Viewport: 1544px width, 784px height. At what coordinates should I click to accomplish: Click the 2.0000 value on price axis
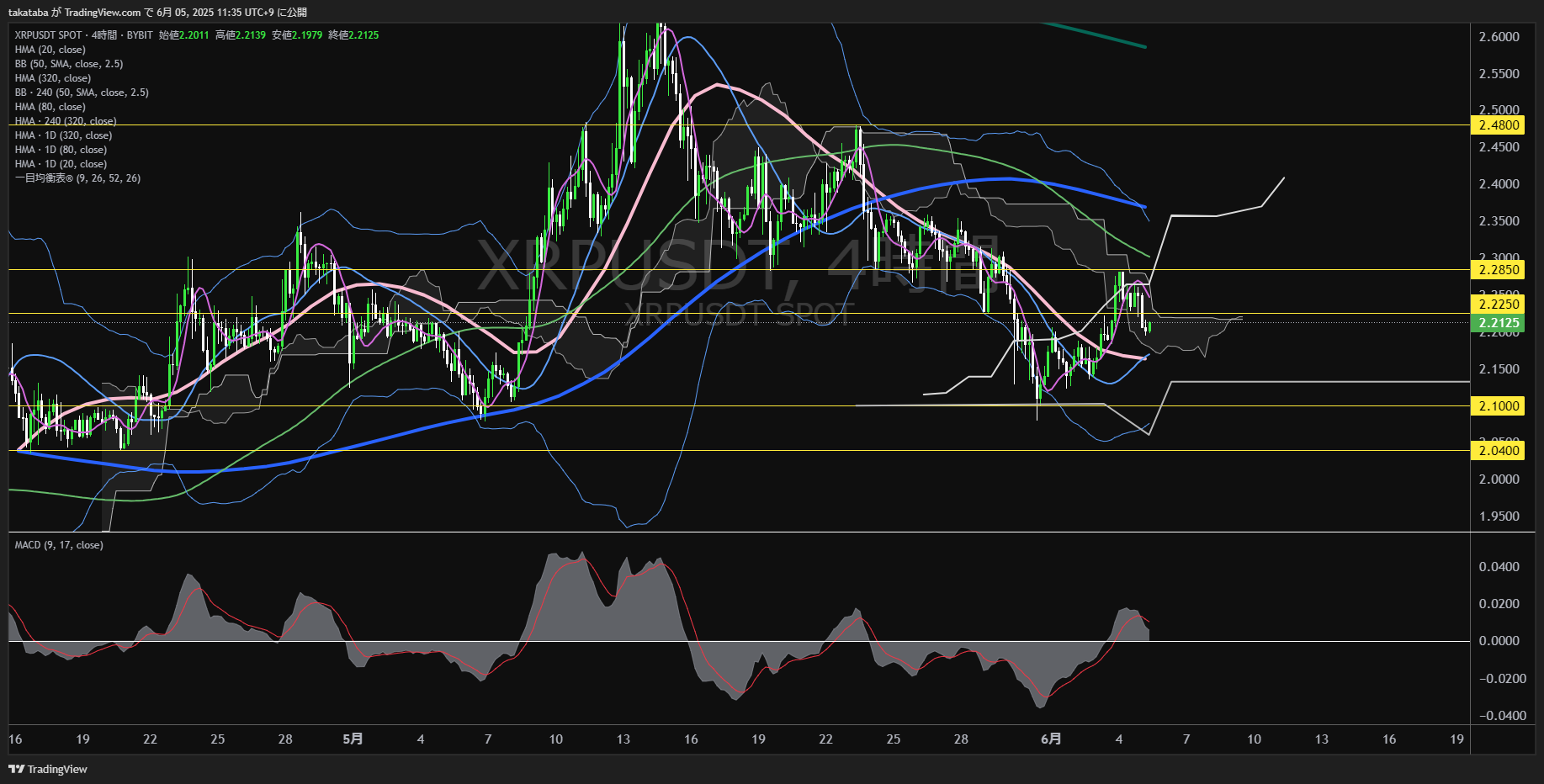coord(1499,479)
